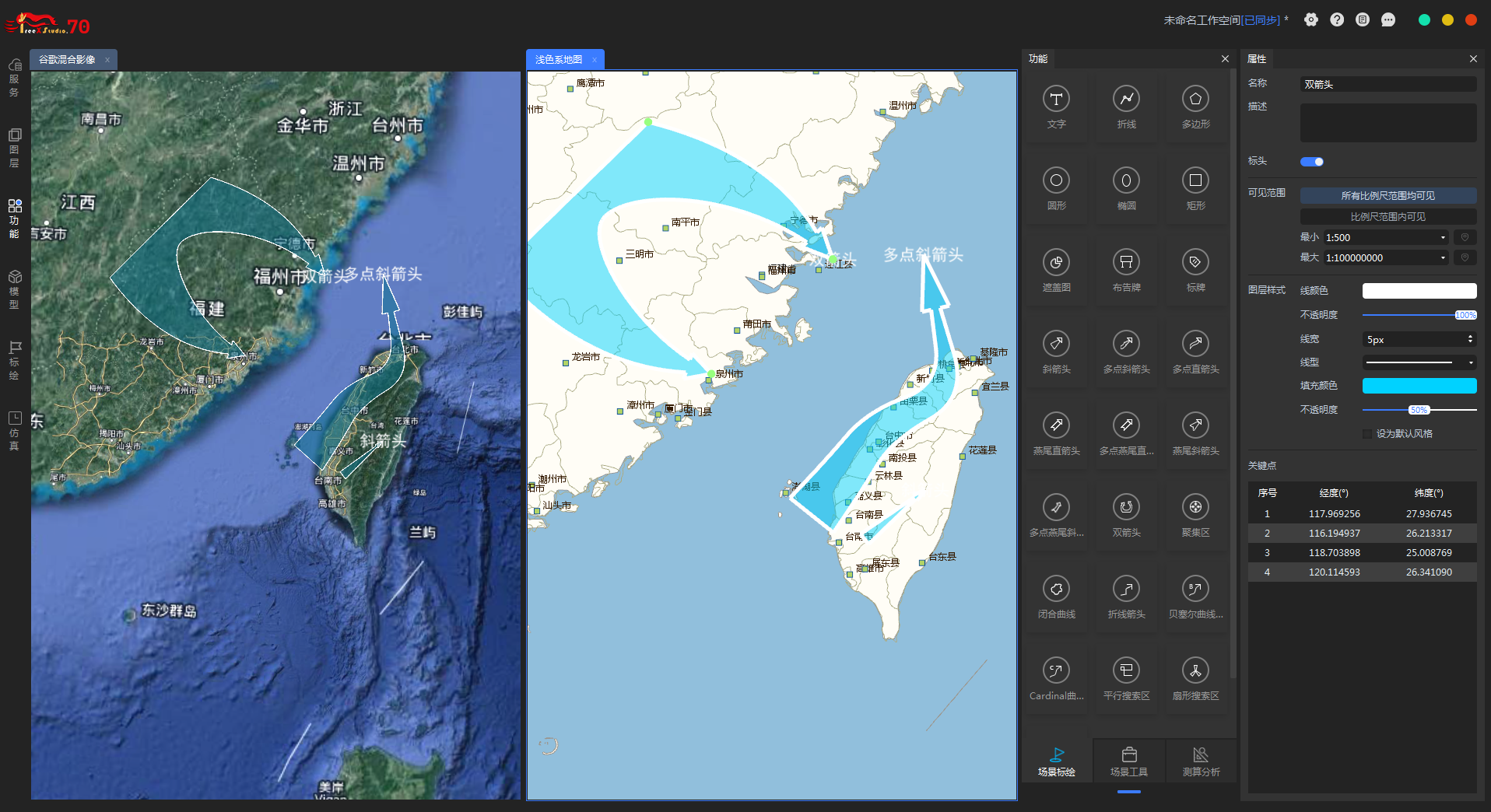This screenshot has height=812, width=1491.
Task: Open the 线型 line style dropdown
Action: tap(1419, 362)
